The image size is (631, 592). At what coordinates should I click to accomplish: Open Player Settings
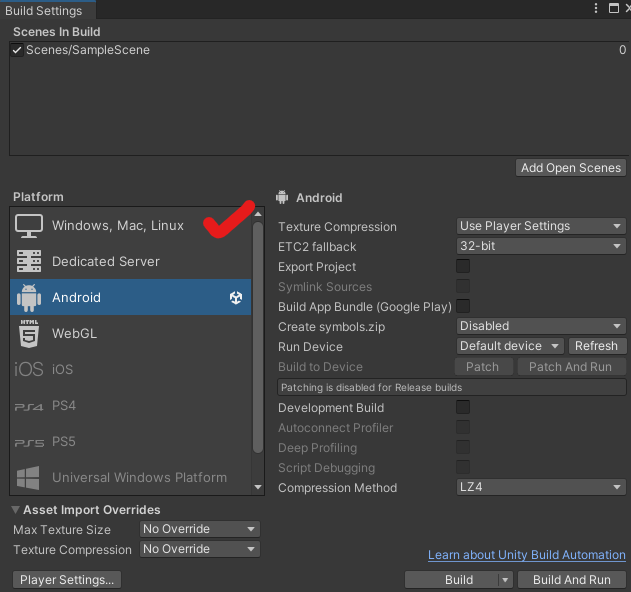point(67,580)
